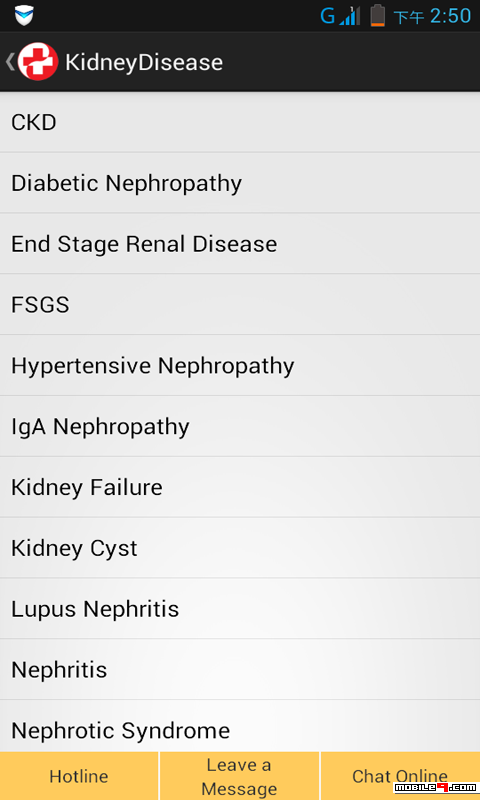Select Kidney Cyst from the list
The width and height of the screenshot is (480, 800).
[240, 547]
